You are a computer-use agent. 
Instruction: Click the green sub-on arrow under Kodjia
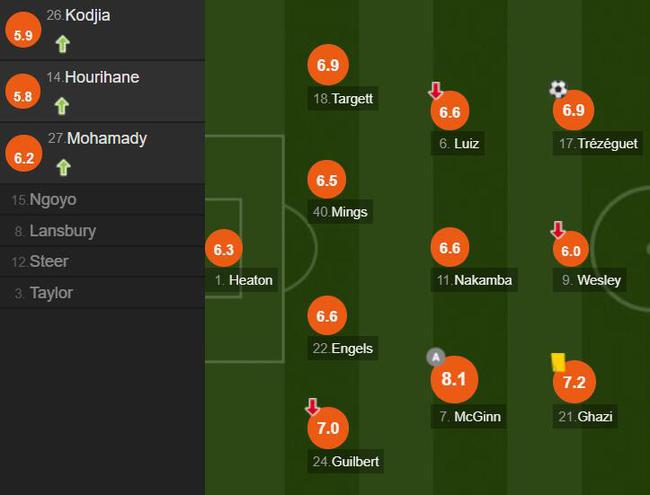tap(63, 44)
